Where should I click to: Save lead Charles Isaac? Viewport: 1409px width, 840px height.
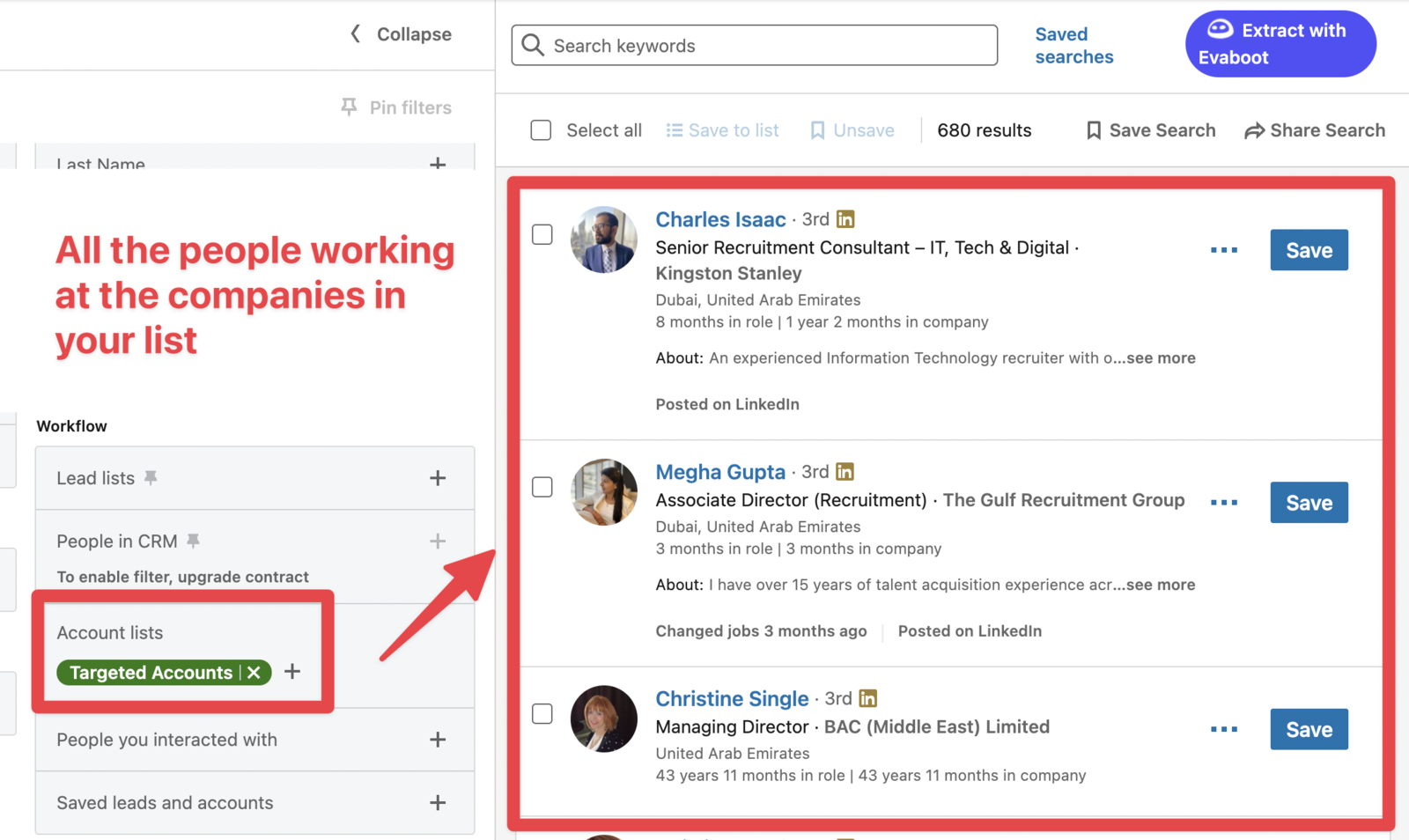[1309, 250]
